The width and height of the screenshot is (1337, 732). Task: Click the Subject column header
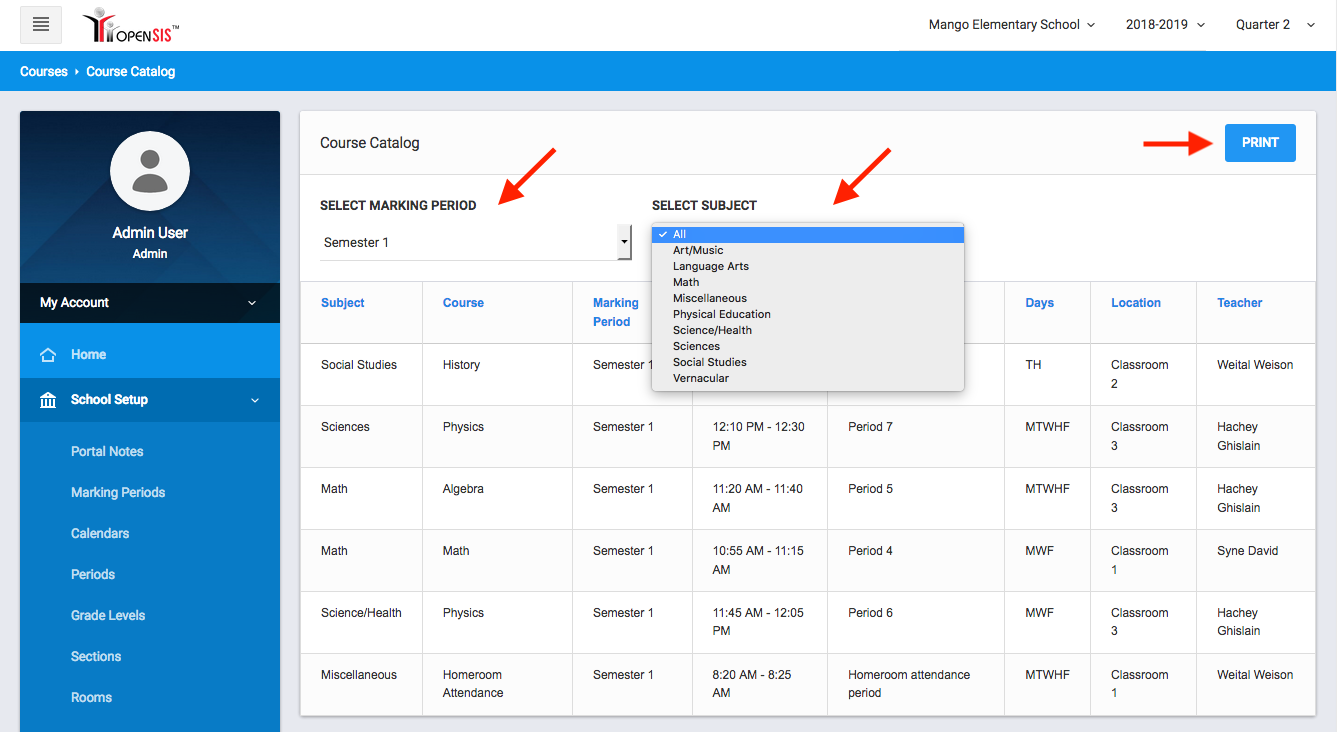342,303
